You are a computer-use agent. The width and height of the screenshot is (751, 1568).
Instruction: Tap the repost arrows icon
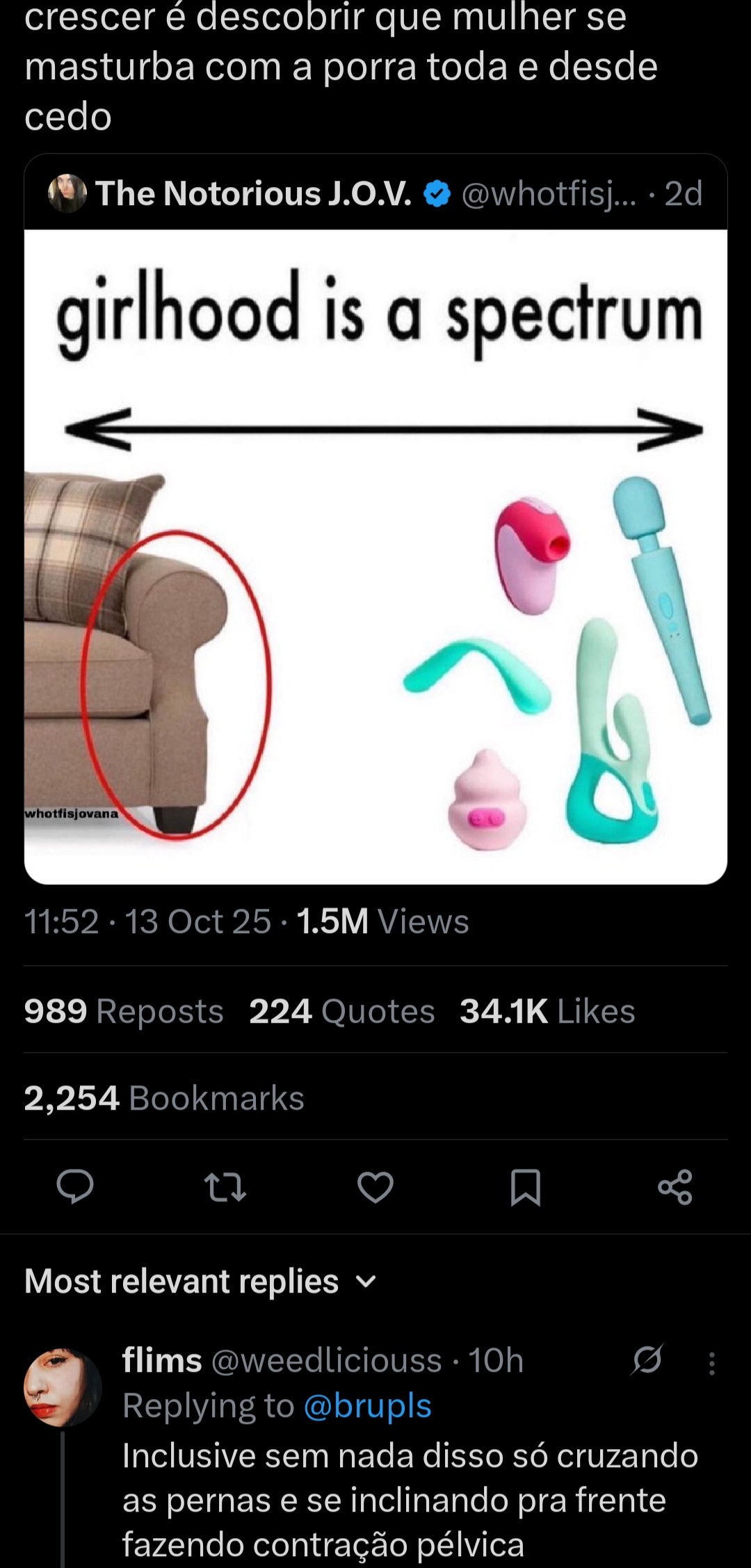click(226, 1187)
